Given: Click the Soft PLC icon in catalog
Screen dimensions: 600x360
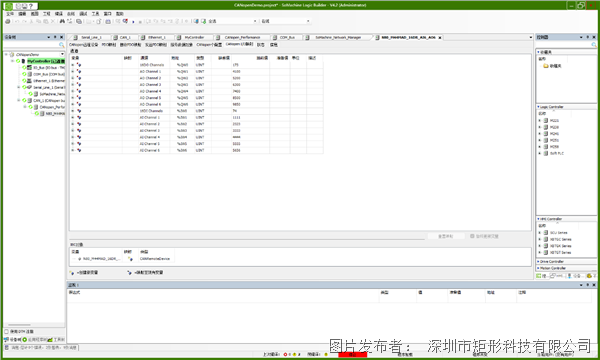Looking at the screenshot, I should [x=546, y=153].
